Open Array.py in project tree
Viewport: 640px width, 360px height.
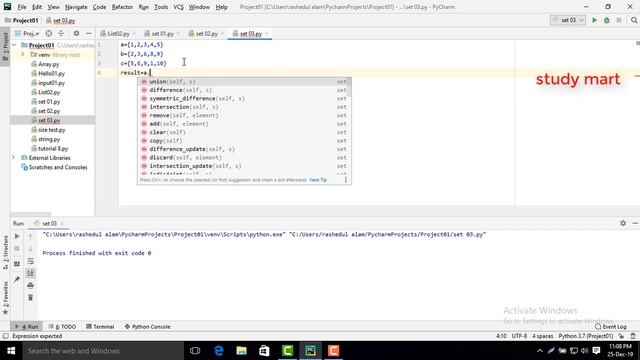(45, 64)
